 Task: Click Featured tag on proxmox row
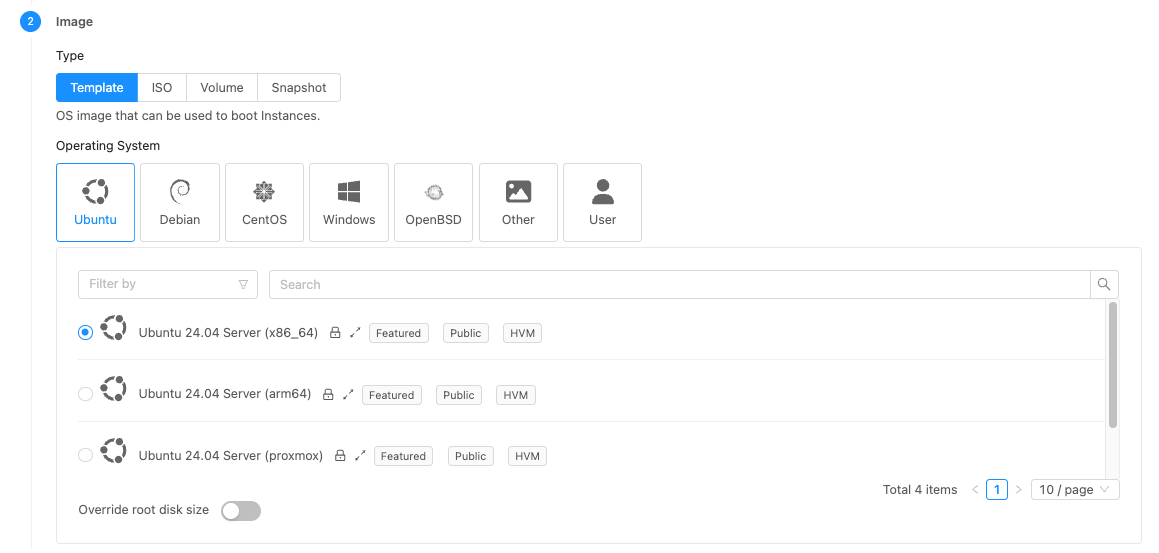pyautogui.click(x=404, y=456)
